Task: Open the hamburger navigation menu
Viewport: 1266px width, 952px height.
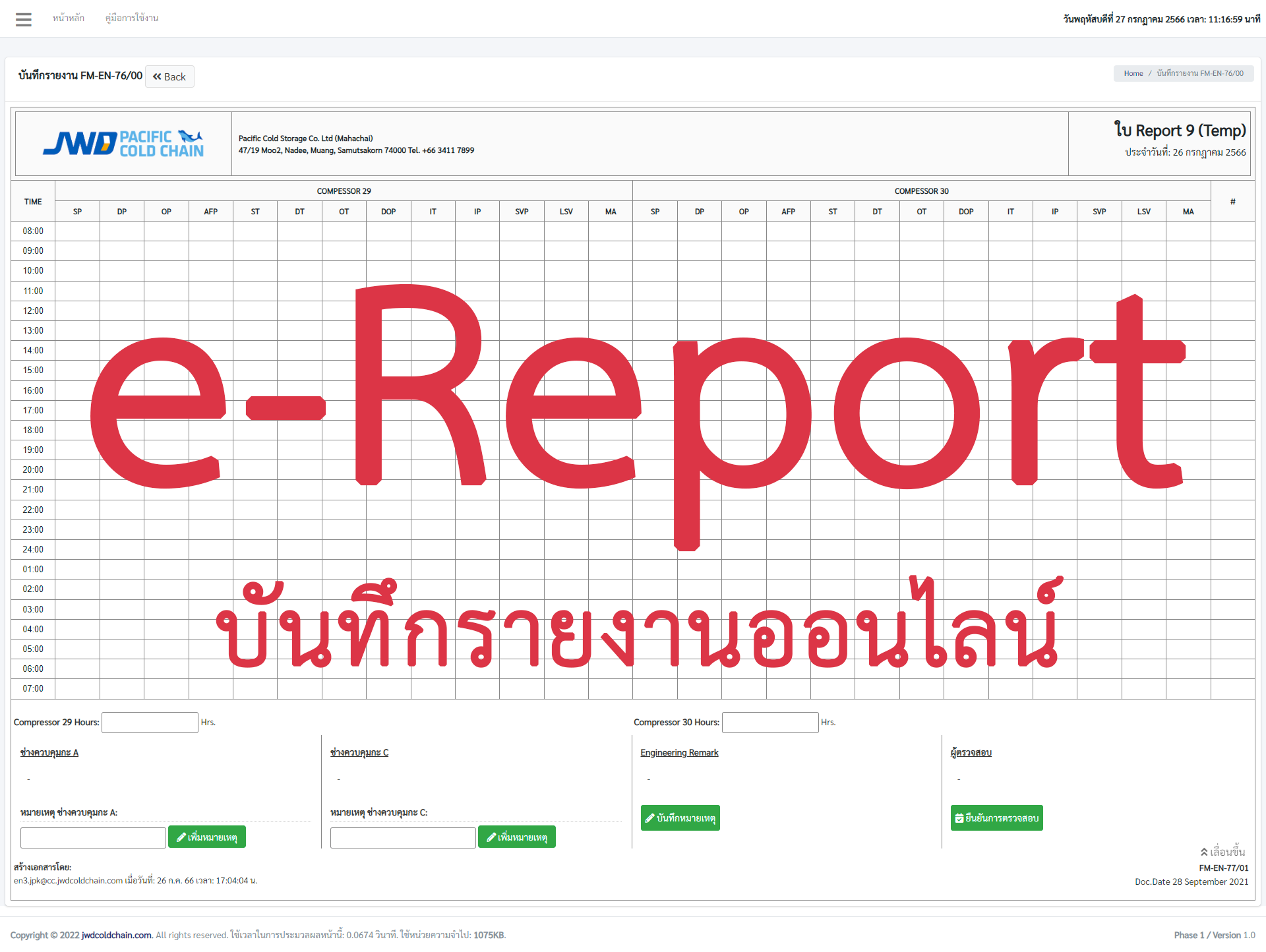Action: (24, 19)
